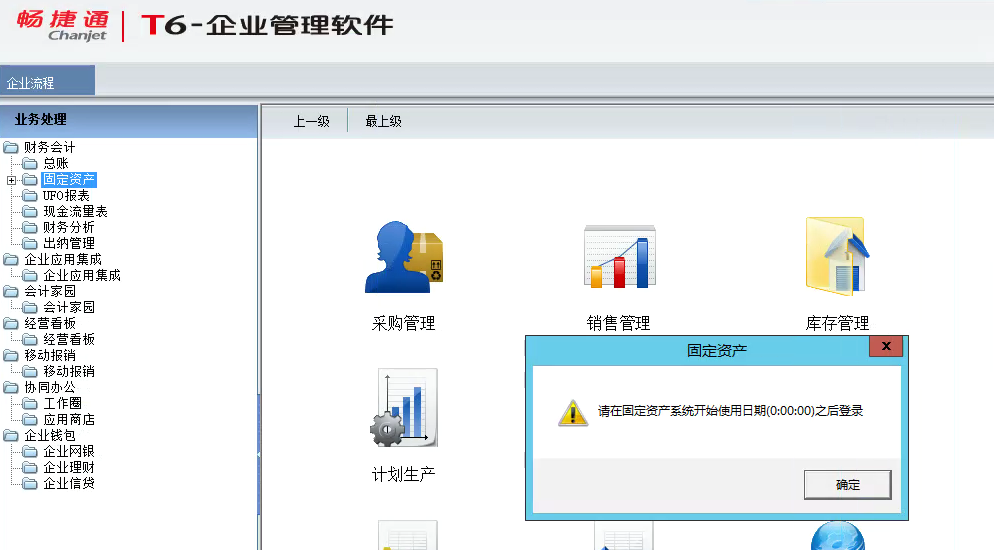The height and width of the screenshot is (550, 994).
Task: Select 企业理财 in the tree
Action: [x=68, y=468]
